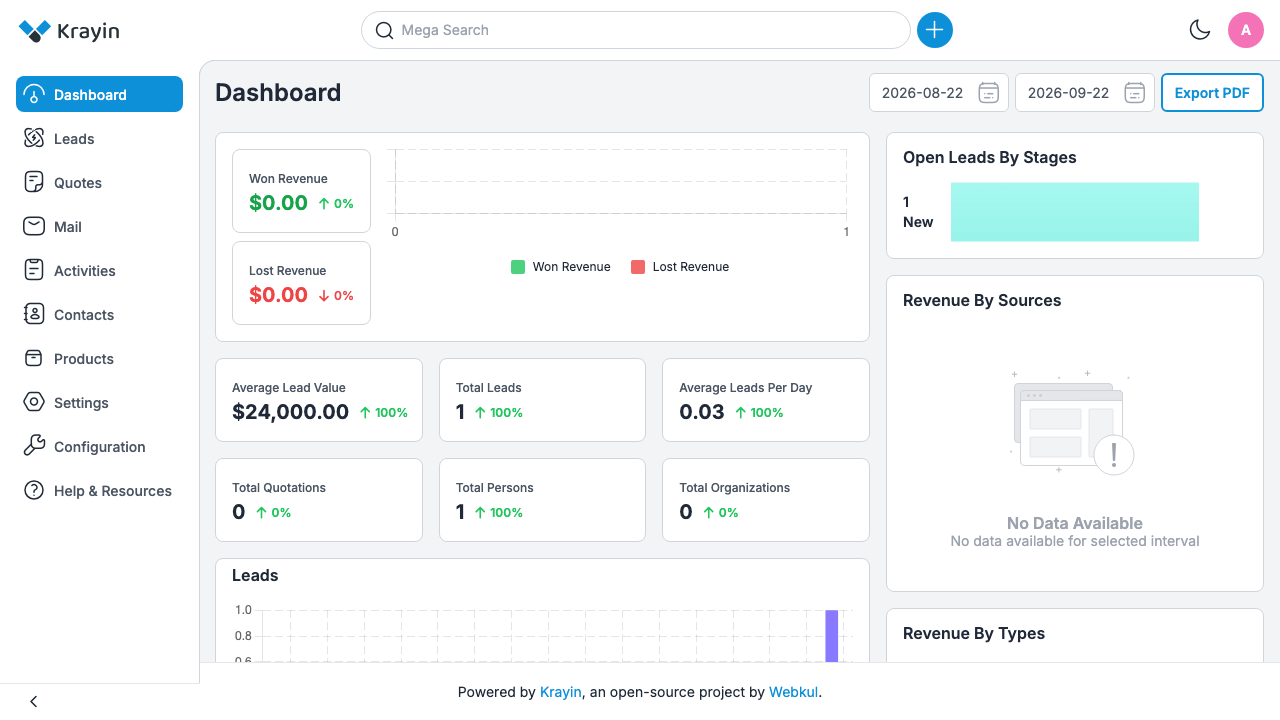Click the blue plus quick-create button
1280x720 pixels.
click(935, 30)
